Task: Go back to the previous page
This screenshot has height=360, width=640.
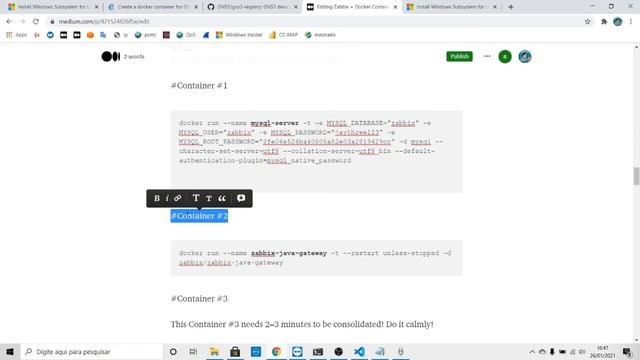Action: [x=9, y=22]
